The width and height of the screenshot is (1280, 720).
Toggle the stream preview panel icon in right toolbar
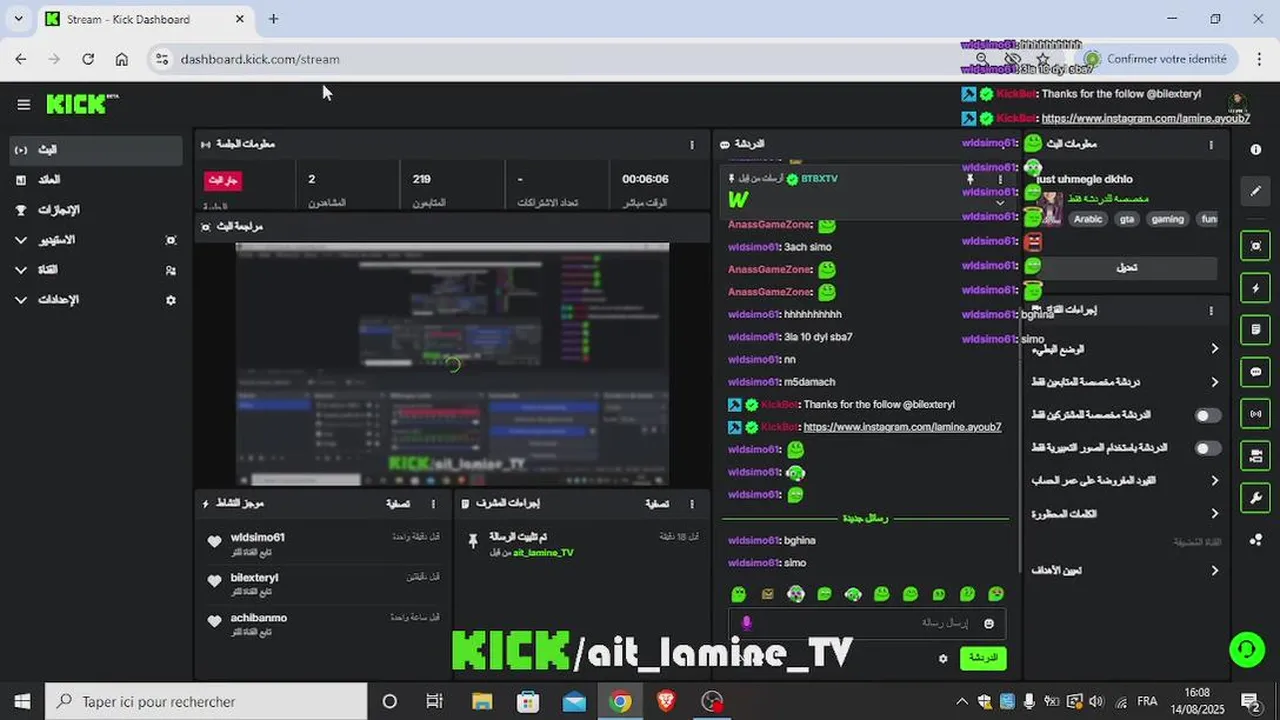[x=1256, y=246]
